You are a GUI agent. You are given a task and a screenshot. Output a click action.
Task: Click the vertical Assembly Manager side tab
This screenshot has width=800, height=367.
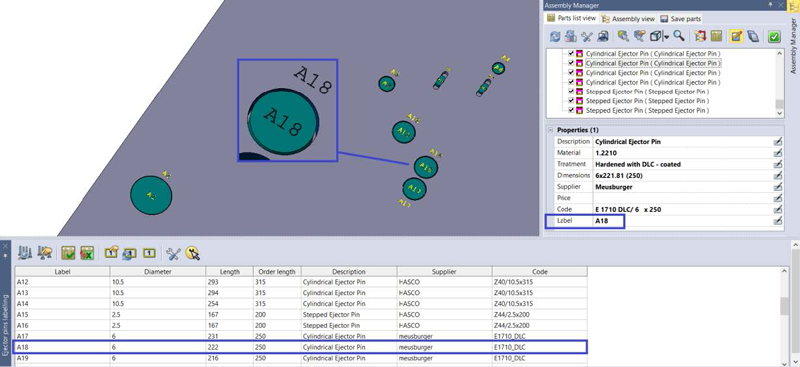(793, 45)
